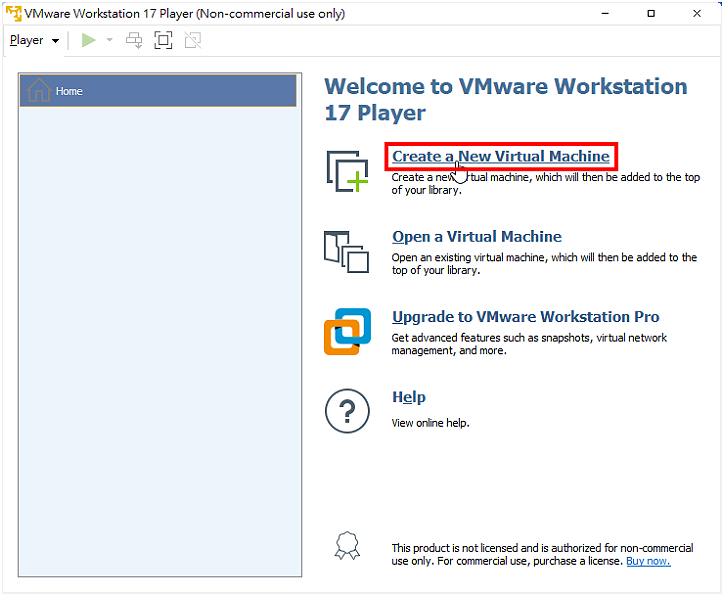
Task: Click the green Power On play button
Action: (x=88, y=40)
